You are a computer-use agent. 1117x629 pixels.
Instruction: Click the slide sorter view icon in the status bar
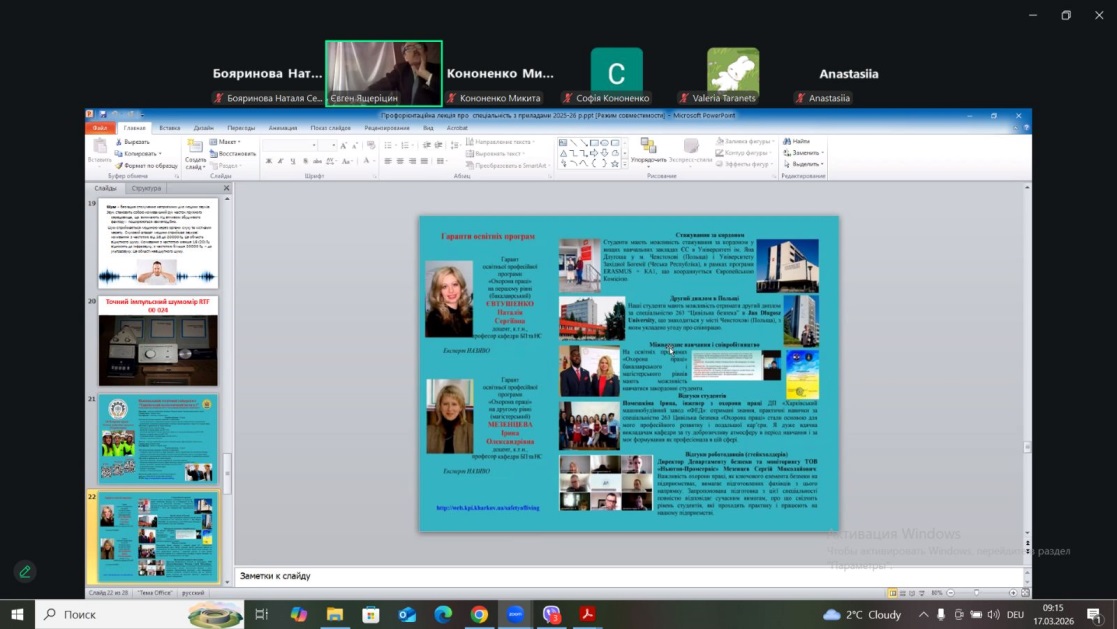[903, 593]
